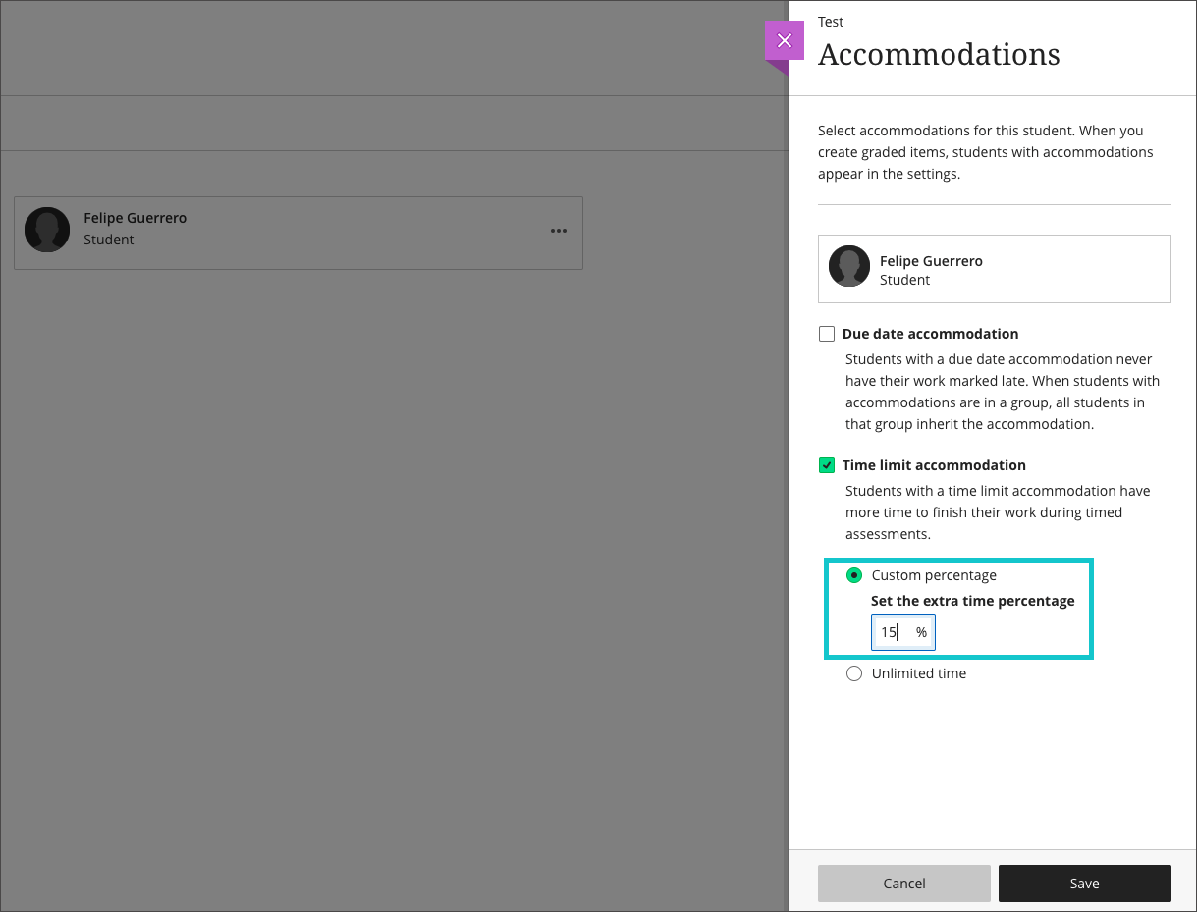The image size is (1197, 912).
Task: Click the Accommodations panel heading
Action: tap(939, 54)
